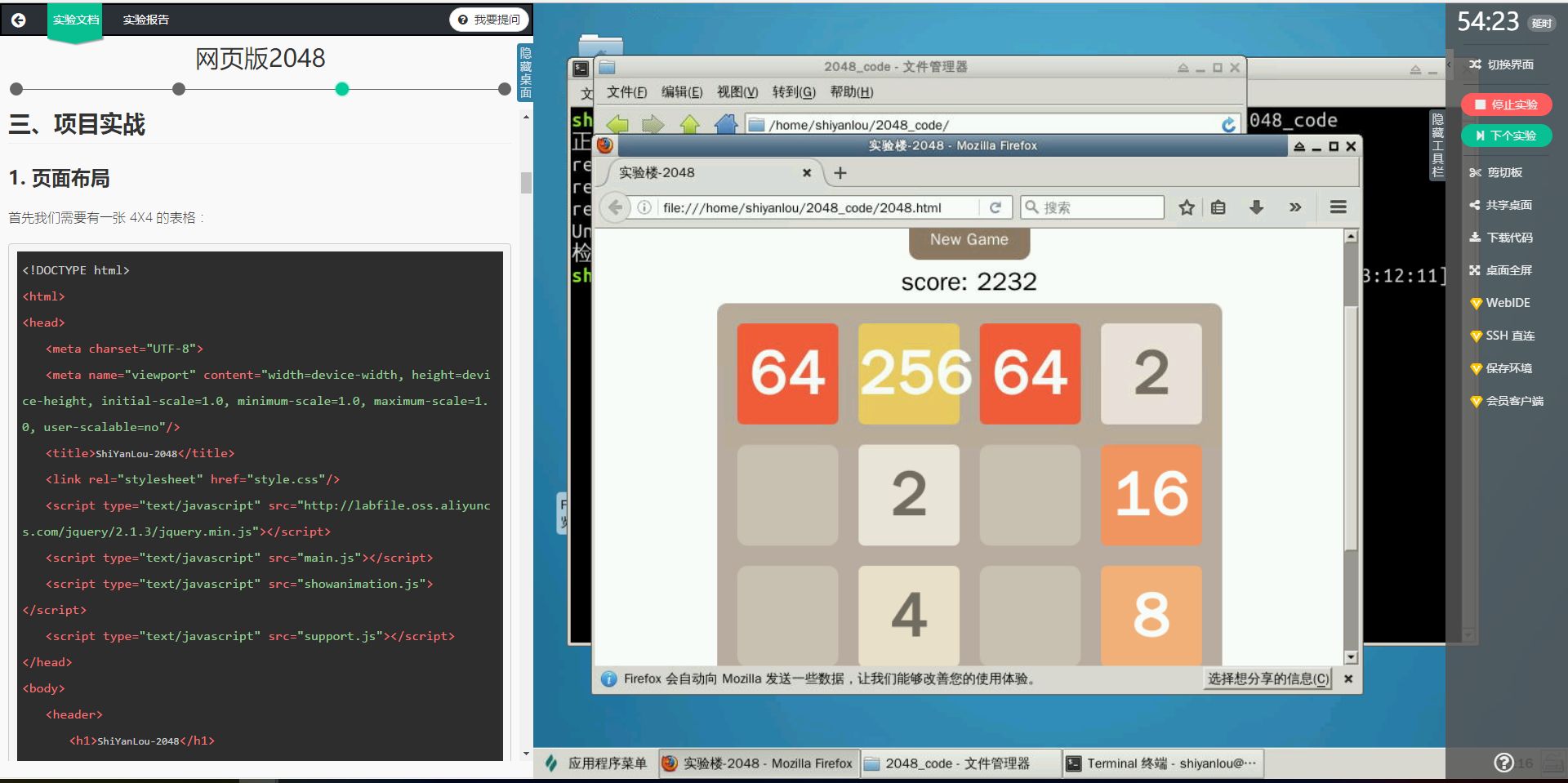Open 帮助(H) menu in file manager

tap(852, 92)
